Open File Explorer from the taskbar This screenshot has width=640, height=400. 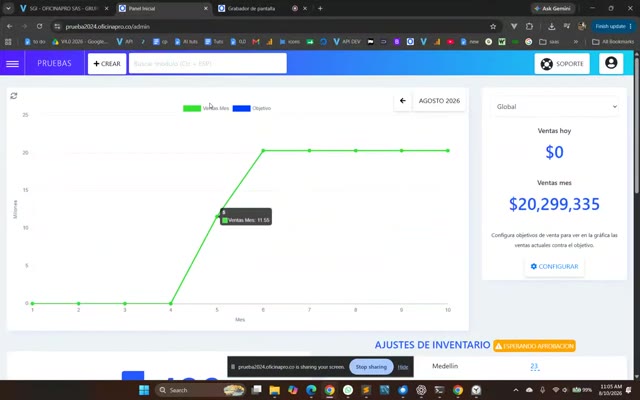coord(274,390)
